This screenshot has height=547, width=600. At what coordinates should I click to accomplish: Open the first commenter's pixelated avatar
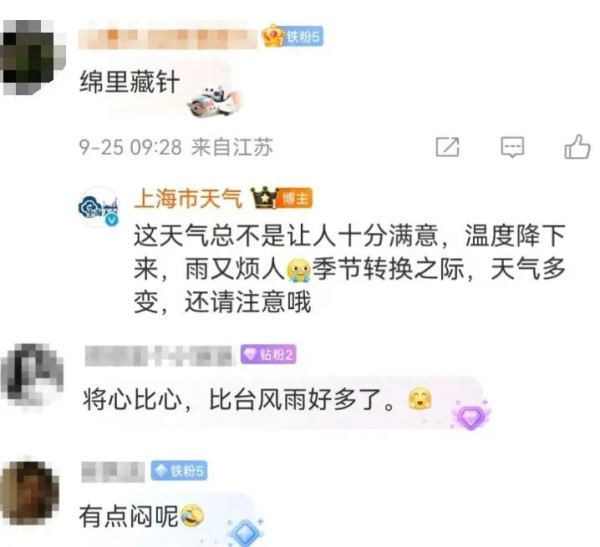[x=33, y=57]
